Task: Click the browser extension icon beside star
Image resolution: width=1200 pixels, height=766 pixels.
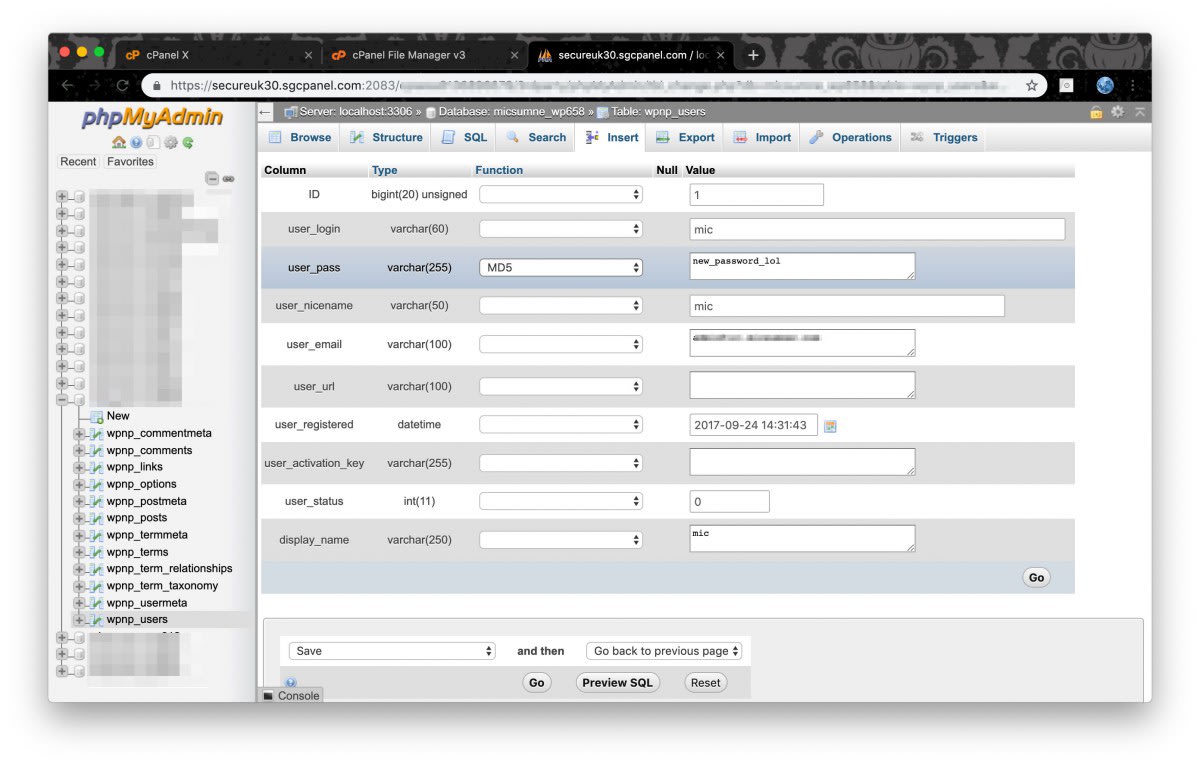Action: pos(1067,86)
